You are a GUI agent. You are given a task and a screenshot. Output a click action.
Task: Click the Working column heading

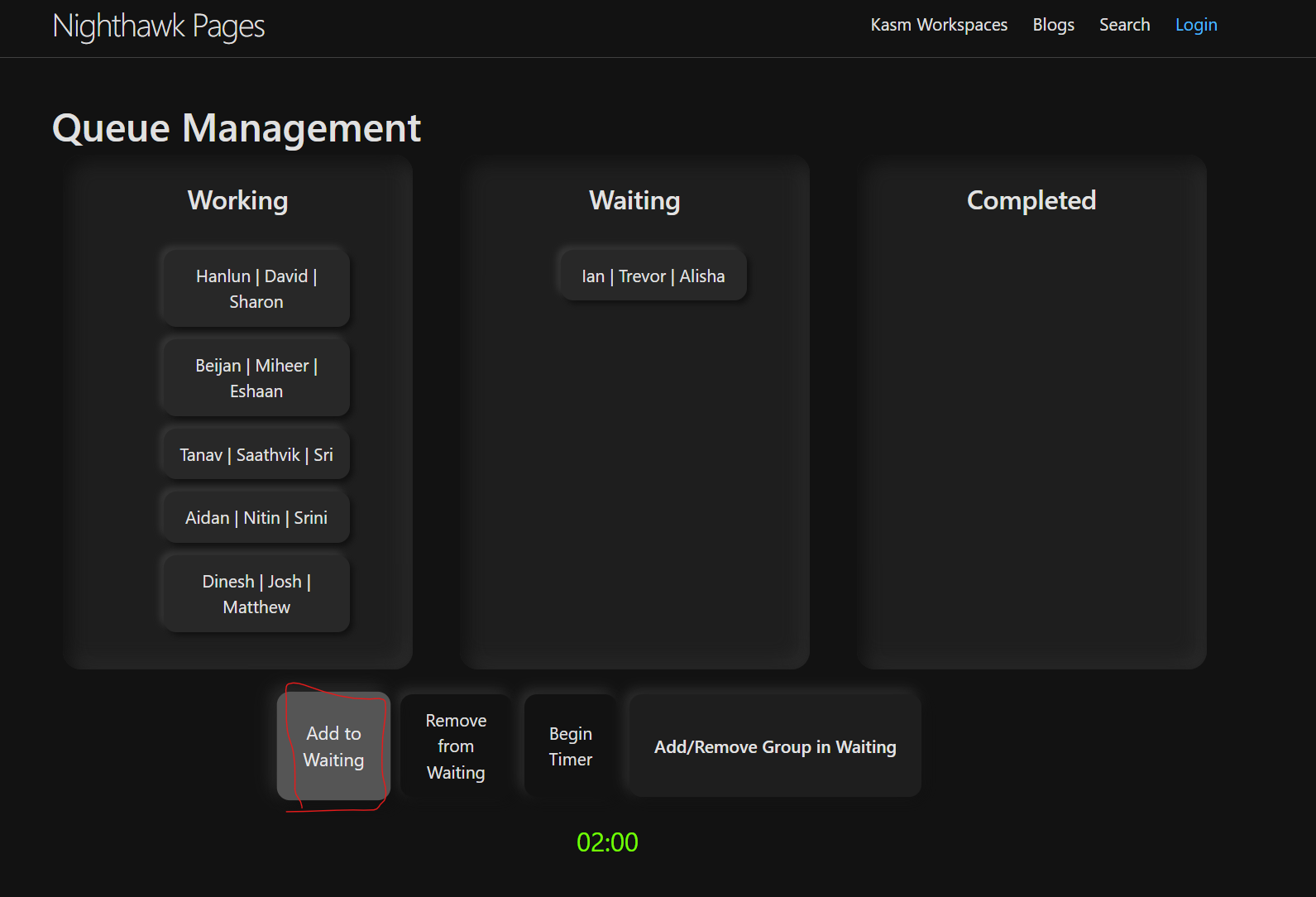[x=238, y=200]
